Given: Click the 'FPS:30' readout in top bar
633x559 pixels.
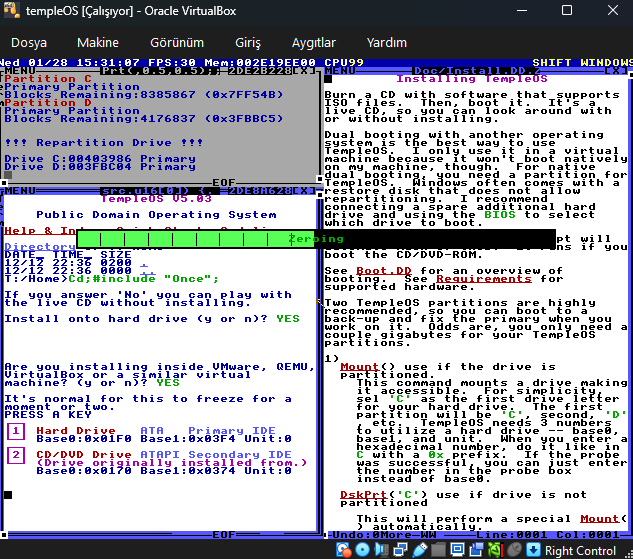Looking at the screenshot, I should (172, 63).
